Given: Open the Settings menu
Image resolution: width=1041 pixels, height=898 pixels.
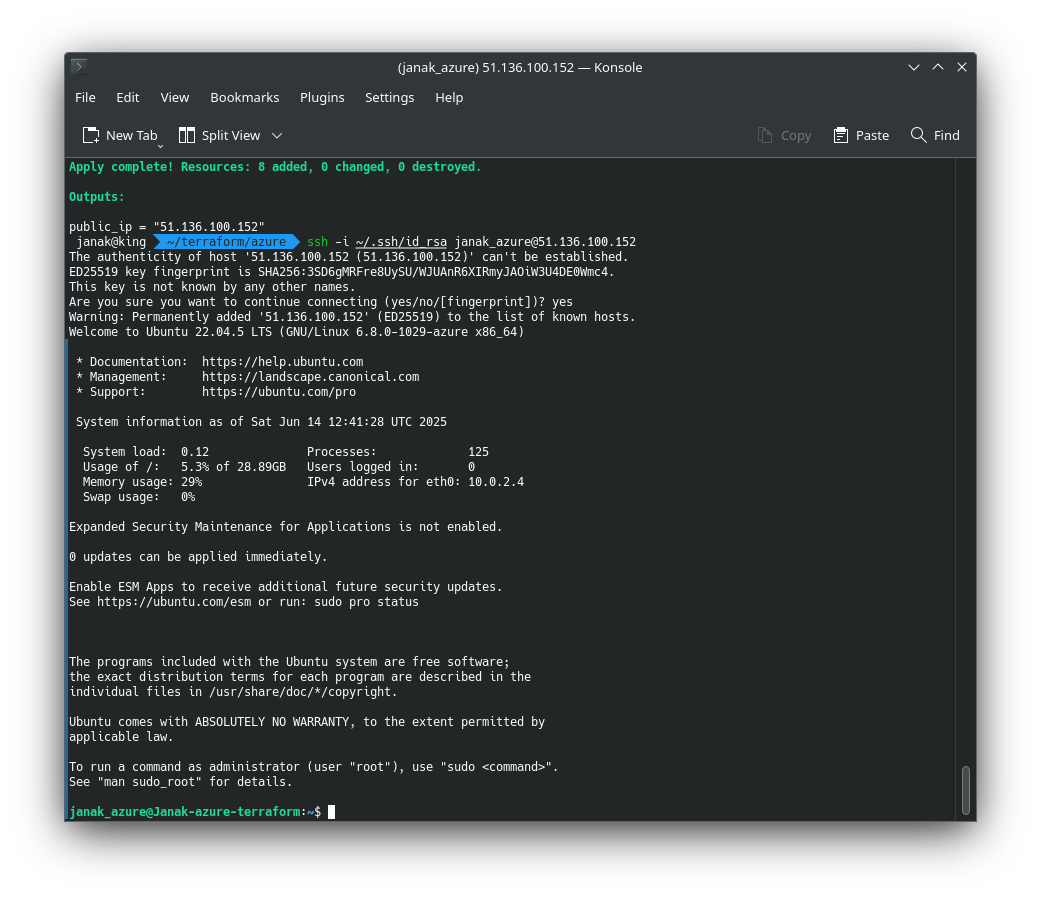Looking at the screenshot, I should coord(389,97).
